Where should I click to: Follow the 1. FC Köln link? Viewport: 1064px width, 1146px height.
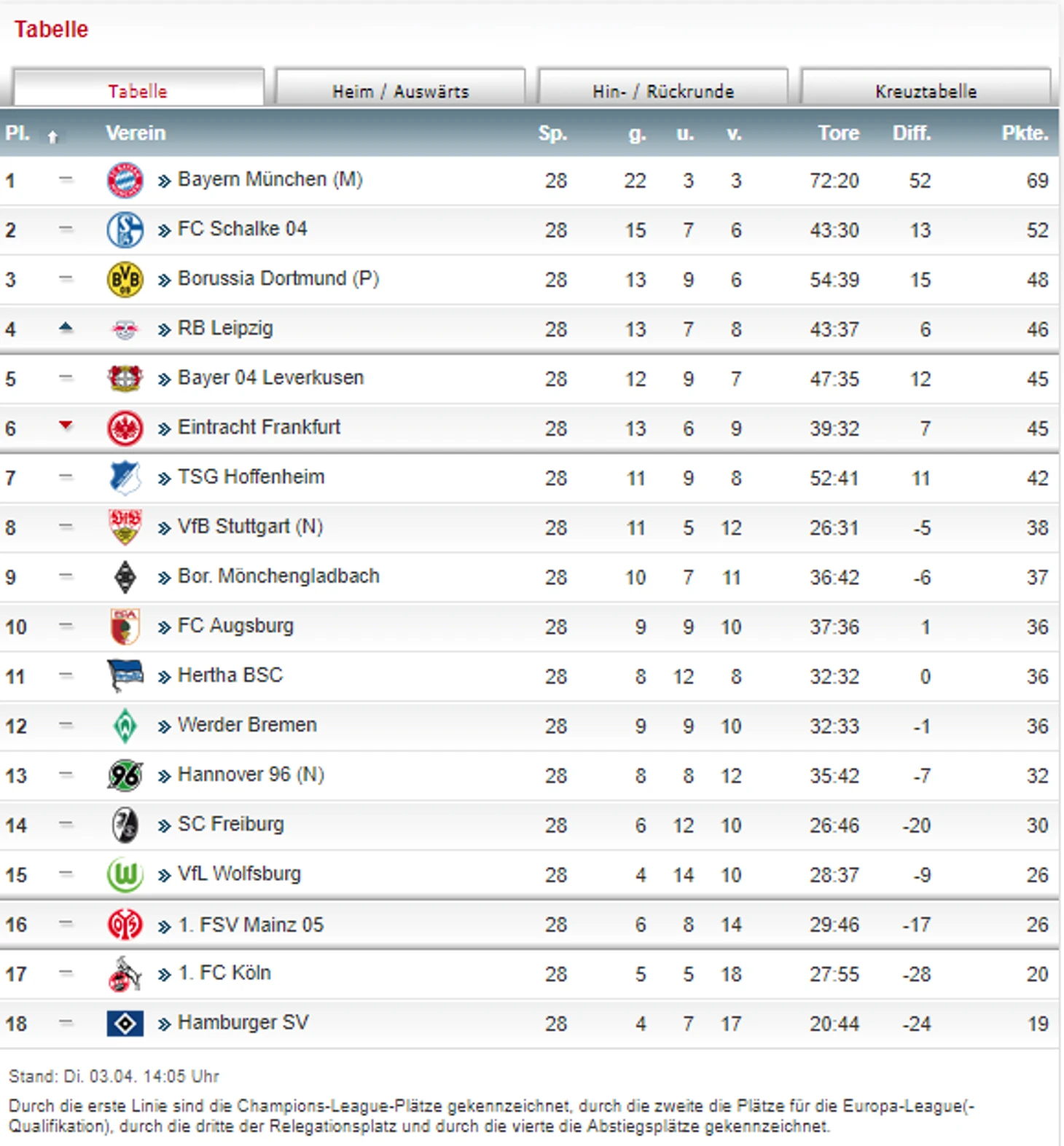coord(224,973)
